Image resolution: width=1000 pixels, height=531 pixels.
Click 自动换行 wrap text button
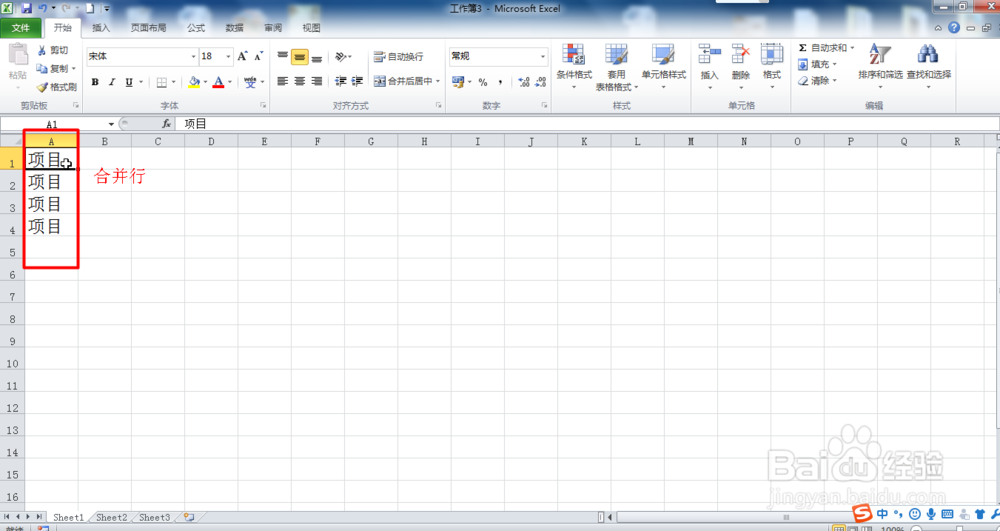(x=399, y=57)
